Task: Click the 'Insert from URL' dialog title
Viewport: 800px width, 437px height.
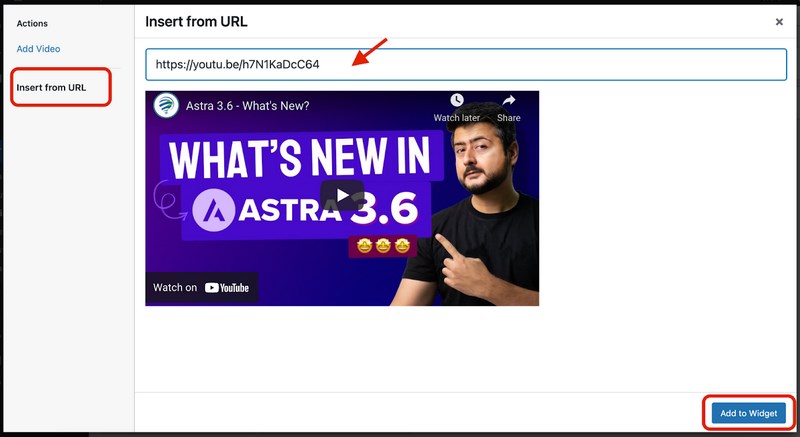Action: point(196,21)
